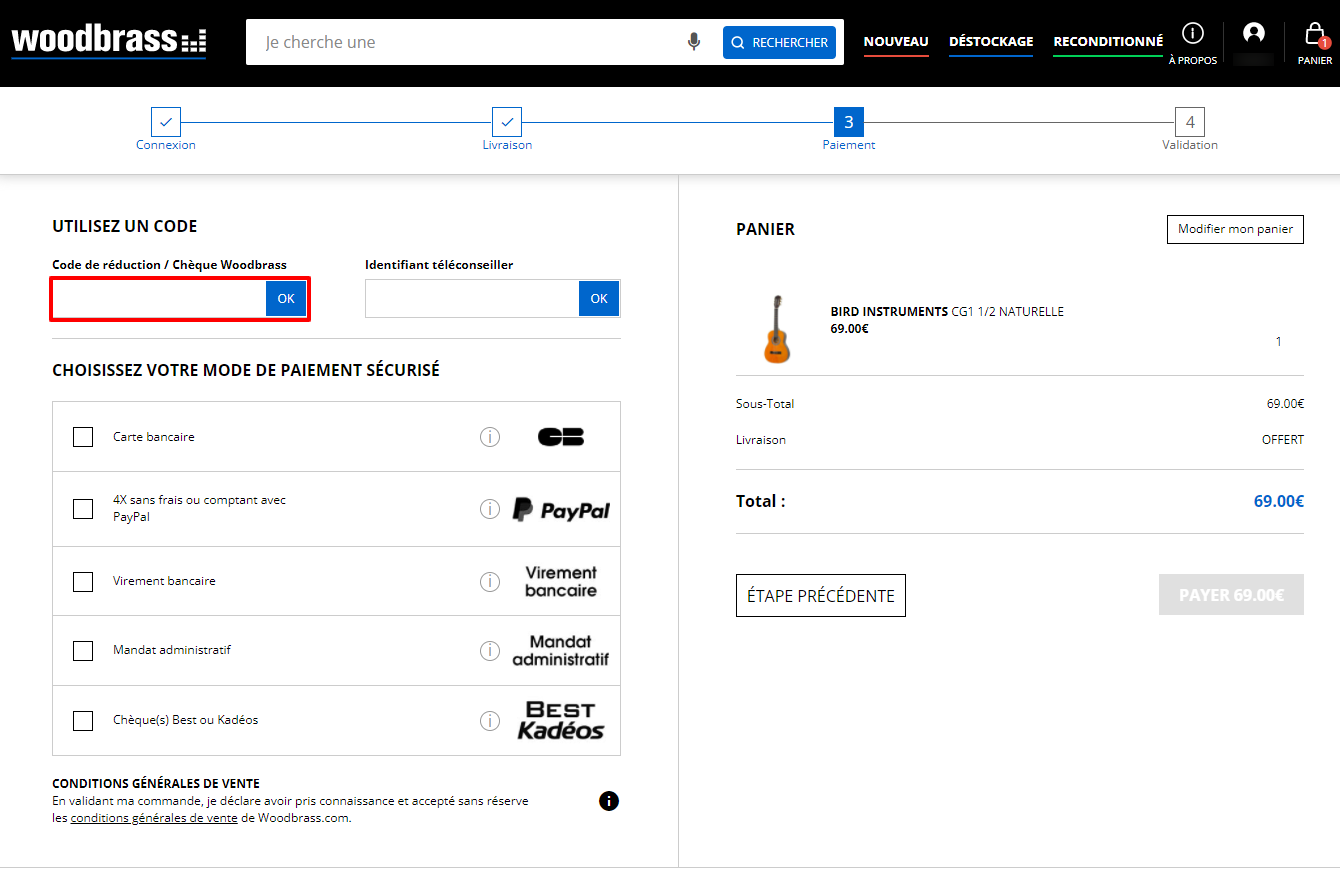Click Modifier mon panier button
The image size is (1340, 869).
[x=1235, y=229]
